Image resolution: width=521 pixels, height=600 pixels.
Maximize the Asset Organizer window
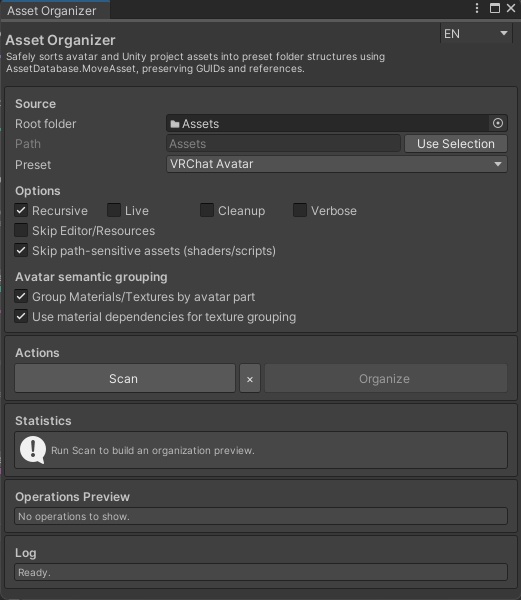tap(495, 8)
